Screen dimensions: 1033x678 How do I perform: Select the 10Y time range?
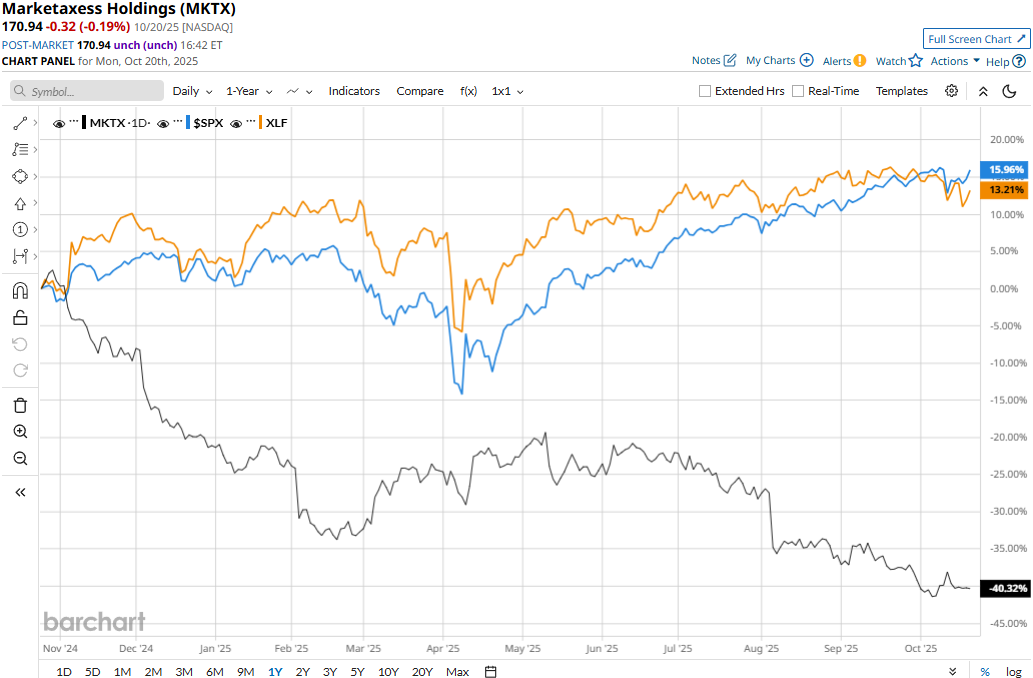click(x=388, y=671)
